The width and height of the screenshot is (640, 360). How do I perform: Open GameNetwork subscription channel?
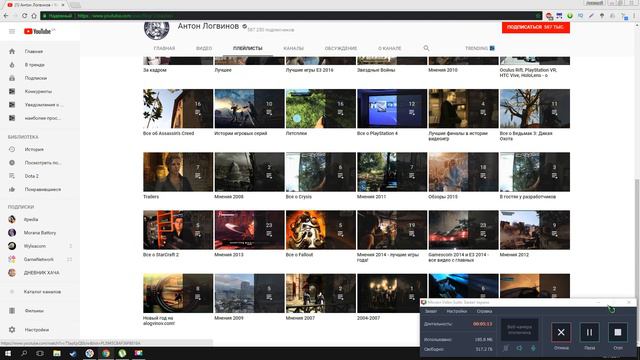pos(38,259)
